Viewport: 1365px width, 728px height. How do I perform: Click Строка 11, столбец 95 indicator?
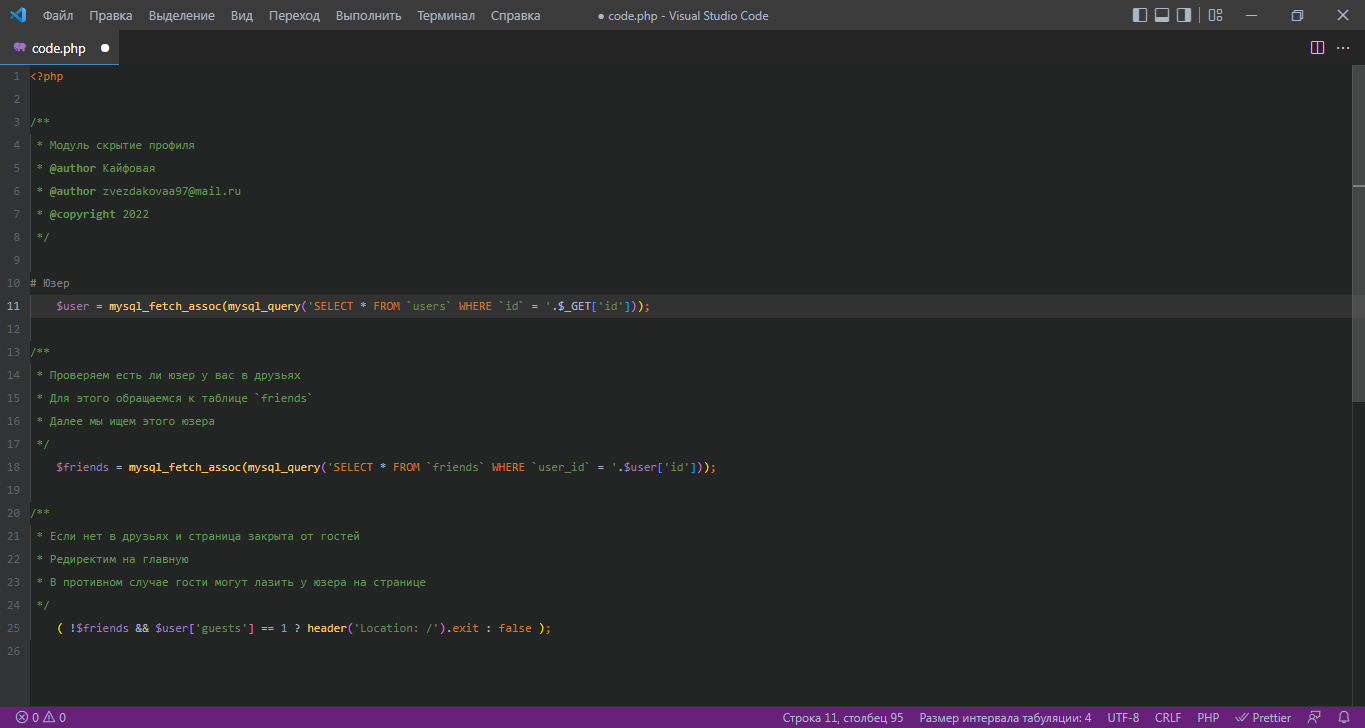pos(843,717)
